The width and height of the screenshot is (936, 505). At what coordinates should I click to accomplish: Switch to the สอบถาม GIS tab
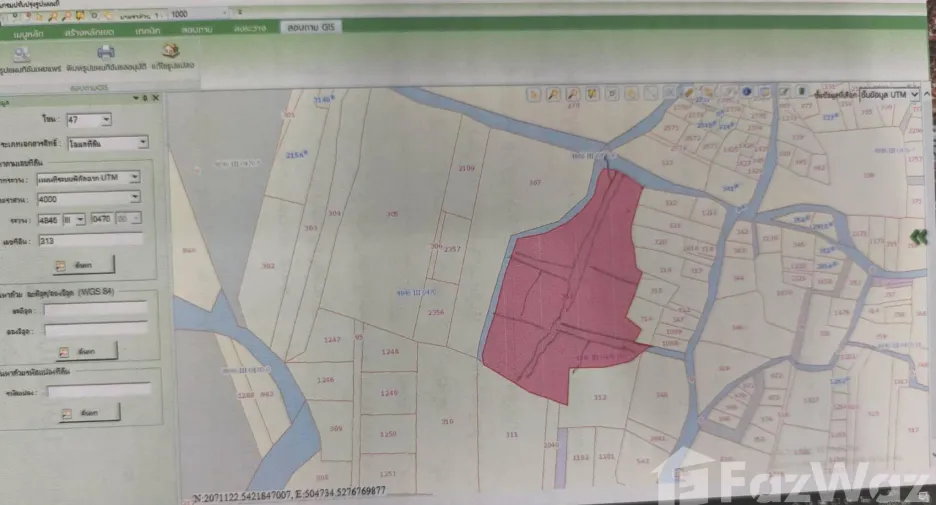tap(310, 27)
